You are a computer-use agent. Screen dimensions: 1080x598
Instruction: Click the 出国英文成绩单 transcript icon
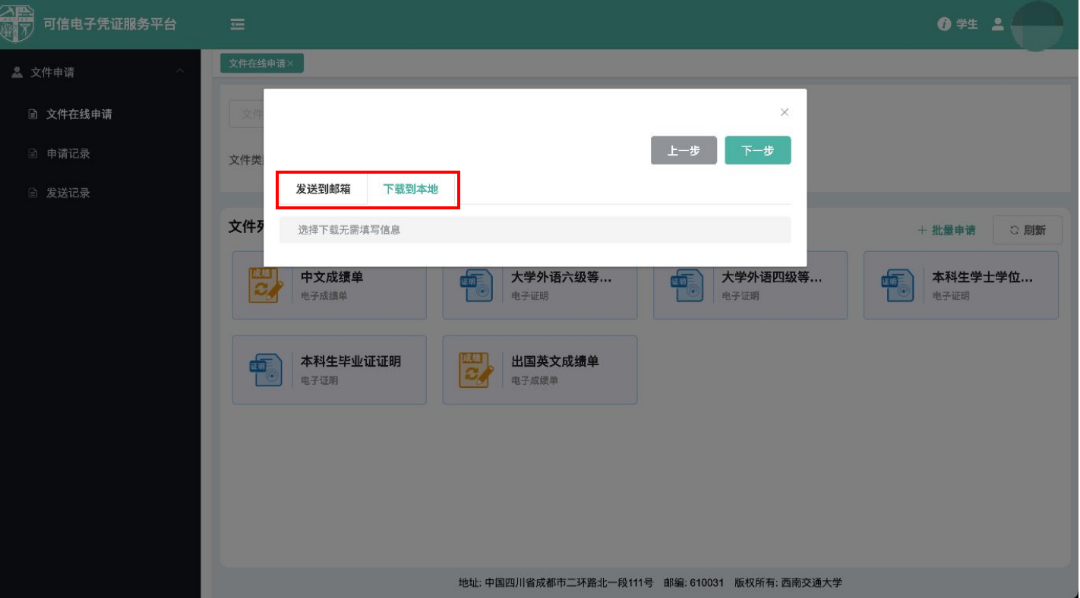(477, 369)
